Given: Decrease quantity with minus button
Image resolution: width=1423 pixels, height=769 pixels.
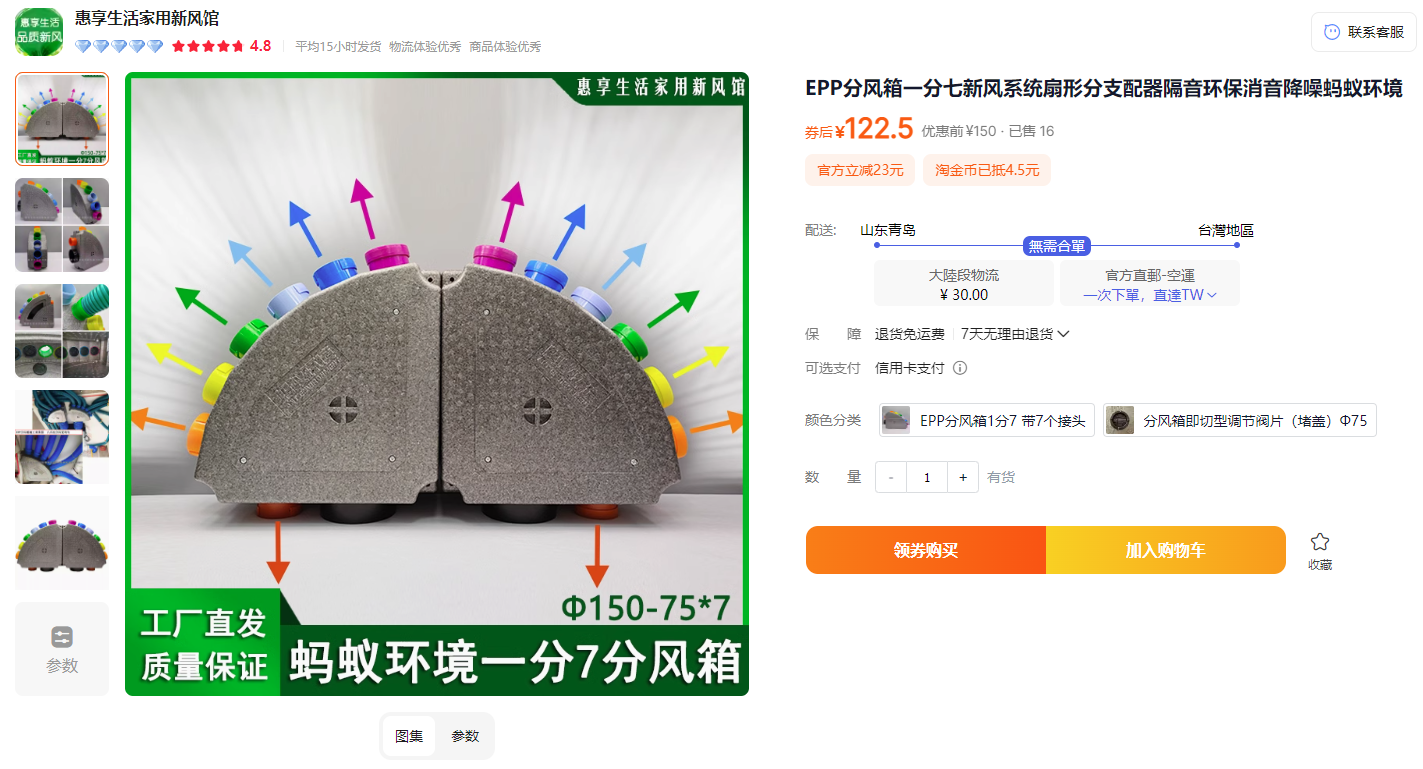Looking at the screenshot, I should (891, 477).
